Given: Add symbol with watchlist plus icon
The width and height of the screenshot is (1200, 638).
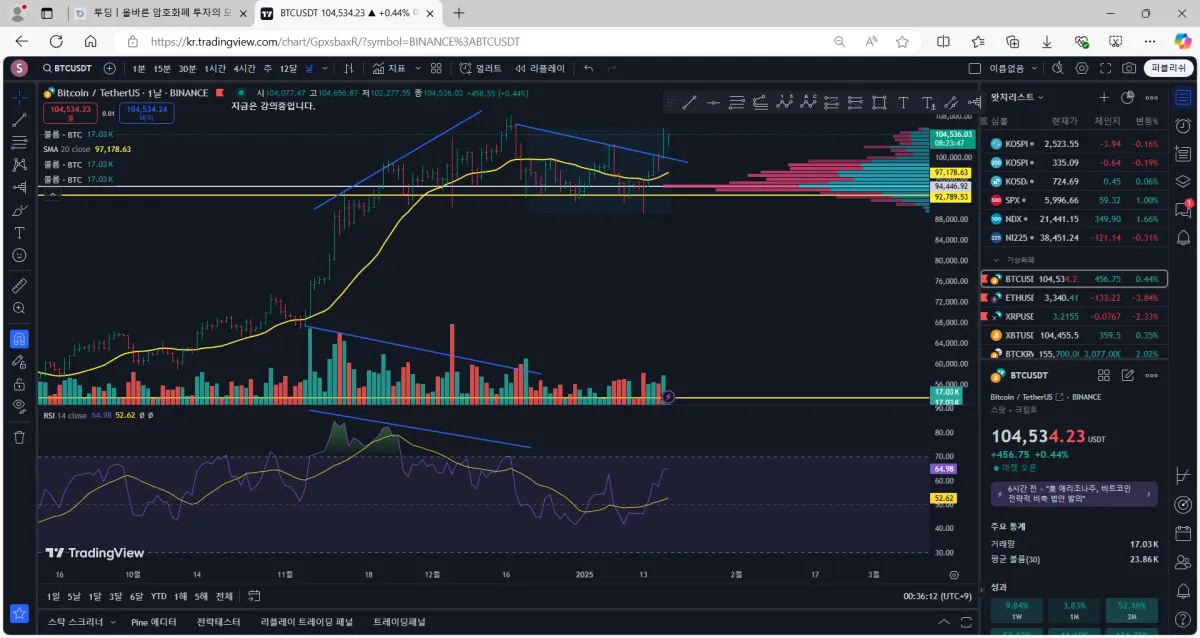Looking at the screenshot, I should 1104,97.
